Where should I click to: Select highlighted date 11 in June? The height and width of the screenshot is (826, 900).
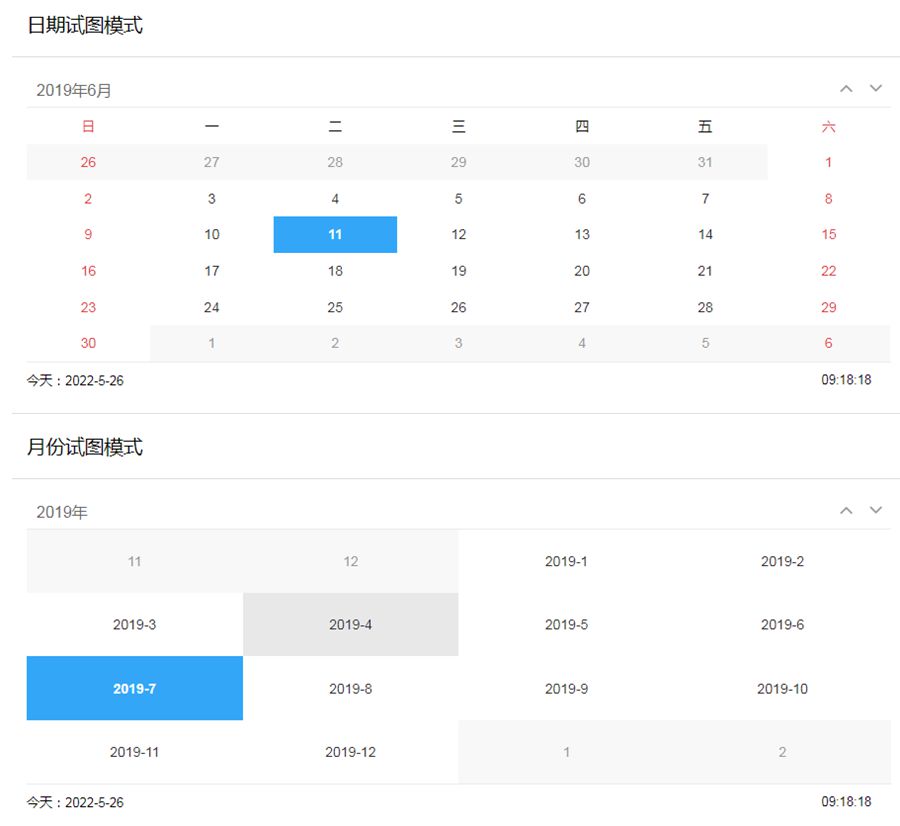tap(335, 235)
